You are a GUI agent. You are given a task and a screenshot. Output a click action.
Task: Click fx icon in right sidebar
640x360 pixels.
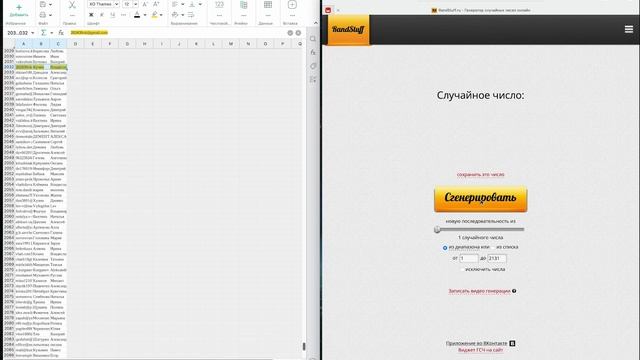point(313,52)
